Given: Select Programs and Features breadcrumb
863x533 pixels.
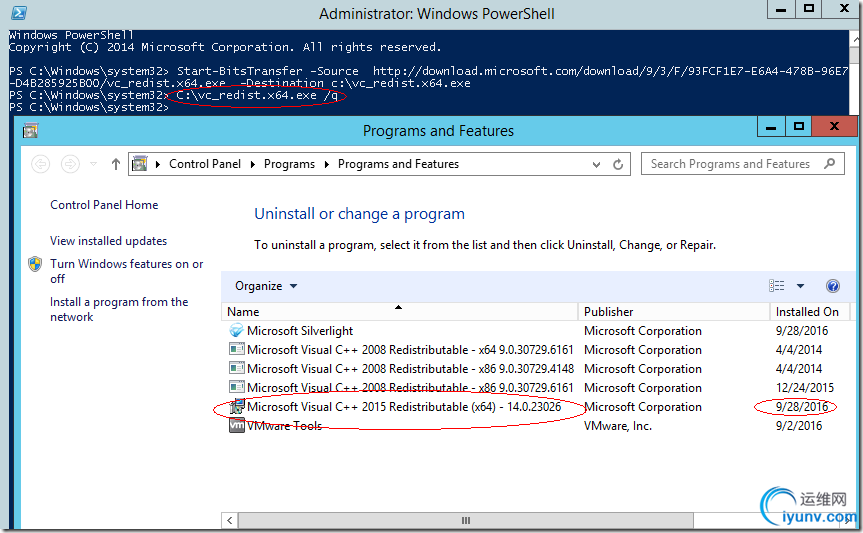Looking at the screenshot, I should click(x=398, y=164).
